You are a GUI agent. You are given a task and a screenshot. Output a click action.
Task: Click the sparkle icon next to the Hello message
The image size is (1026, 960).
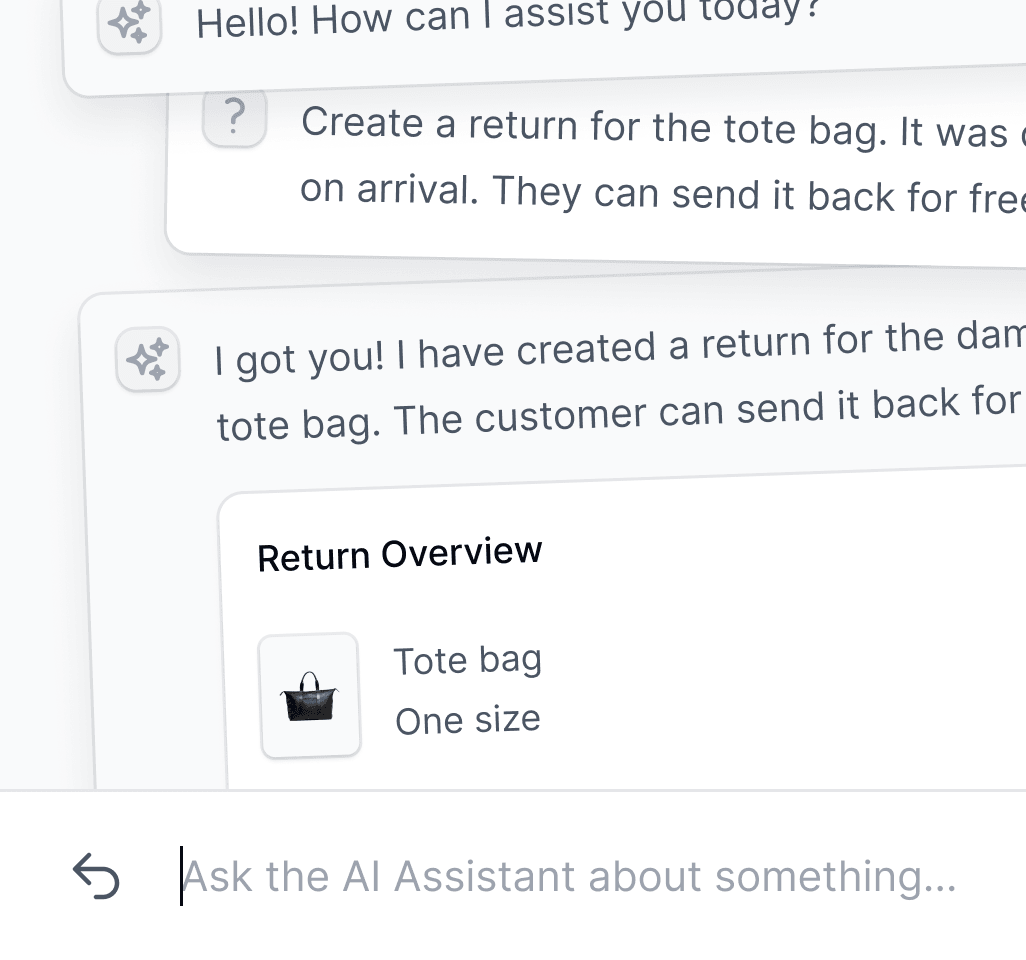point(130,23)
